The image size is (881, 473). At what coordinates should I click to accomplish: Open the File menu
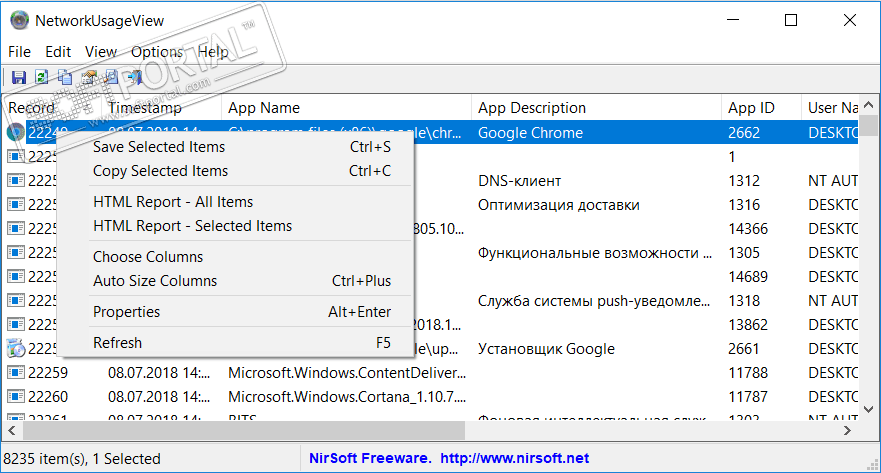click(x=19, y=52)
